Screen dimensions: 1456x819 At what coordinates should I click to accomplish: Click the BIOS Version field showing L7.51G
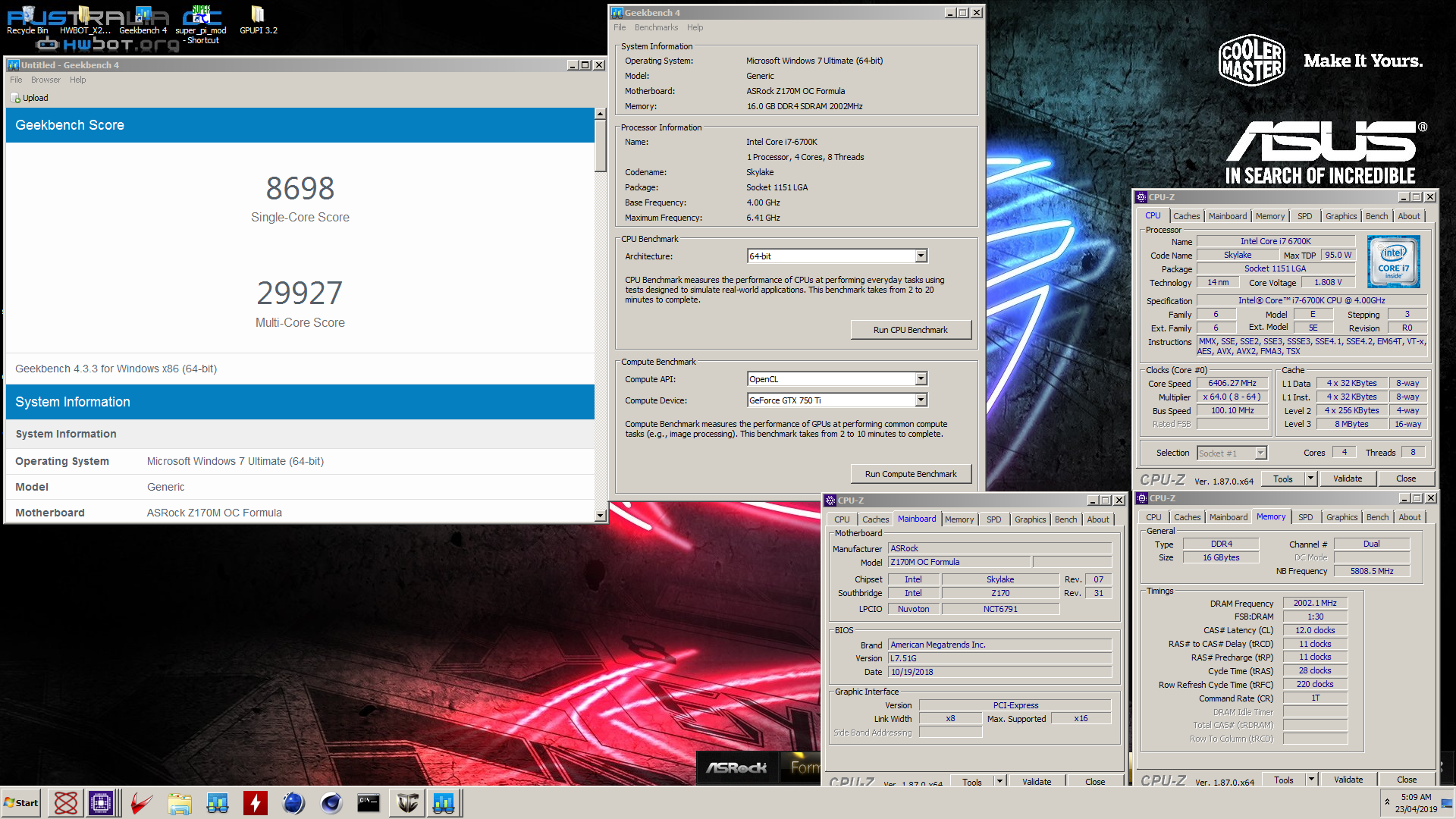click(999, 658)
